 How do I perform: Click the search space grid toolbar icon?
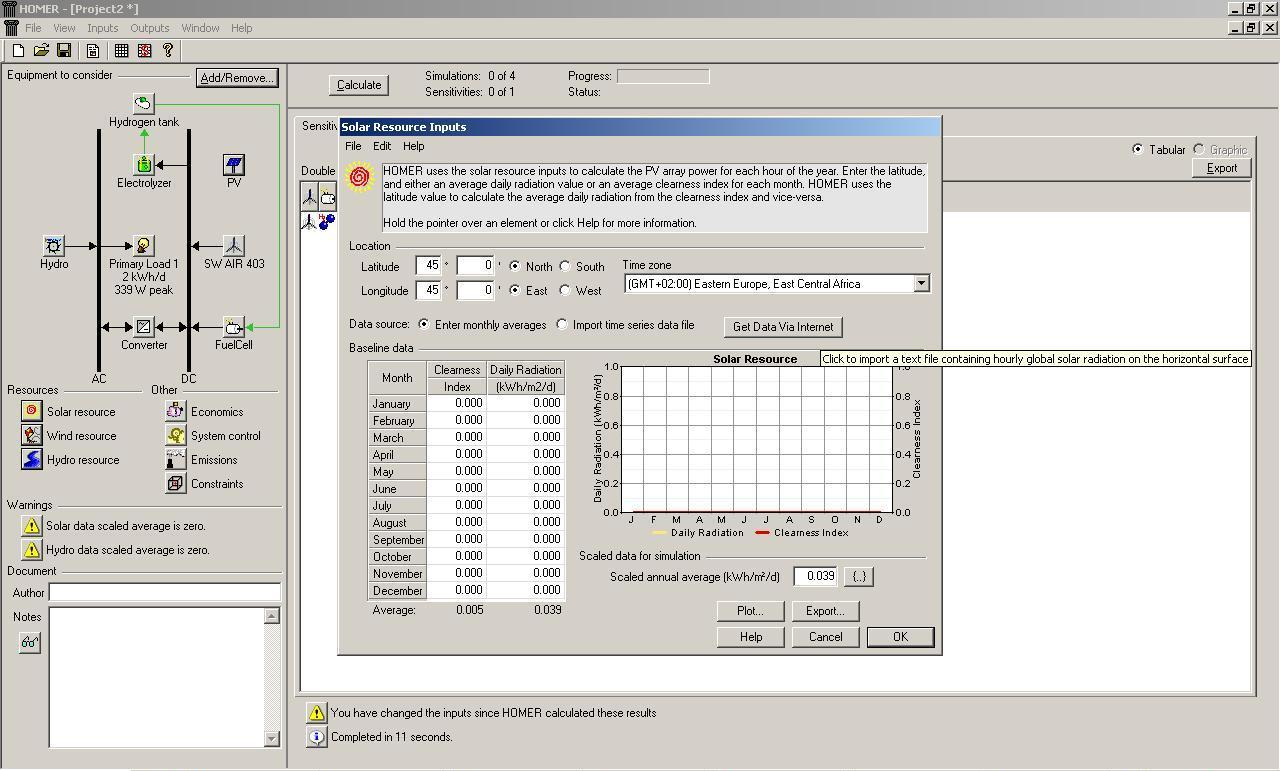click(x=121, y=50)
